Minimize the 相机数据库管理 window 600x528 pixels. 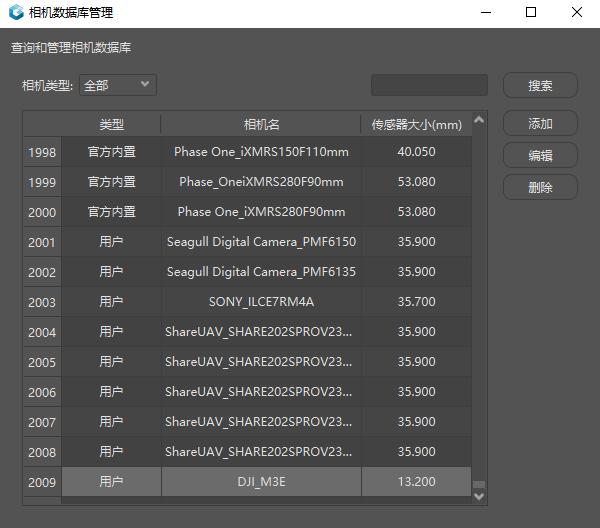point(486,13)
